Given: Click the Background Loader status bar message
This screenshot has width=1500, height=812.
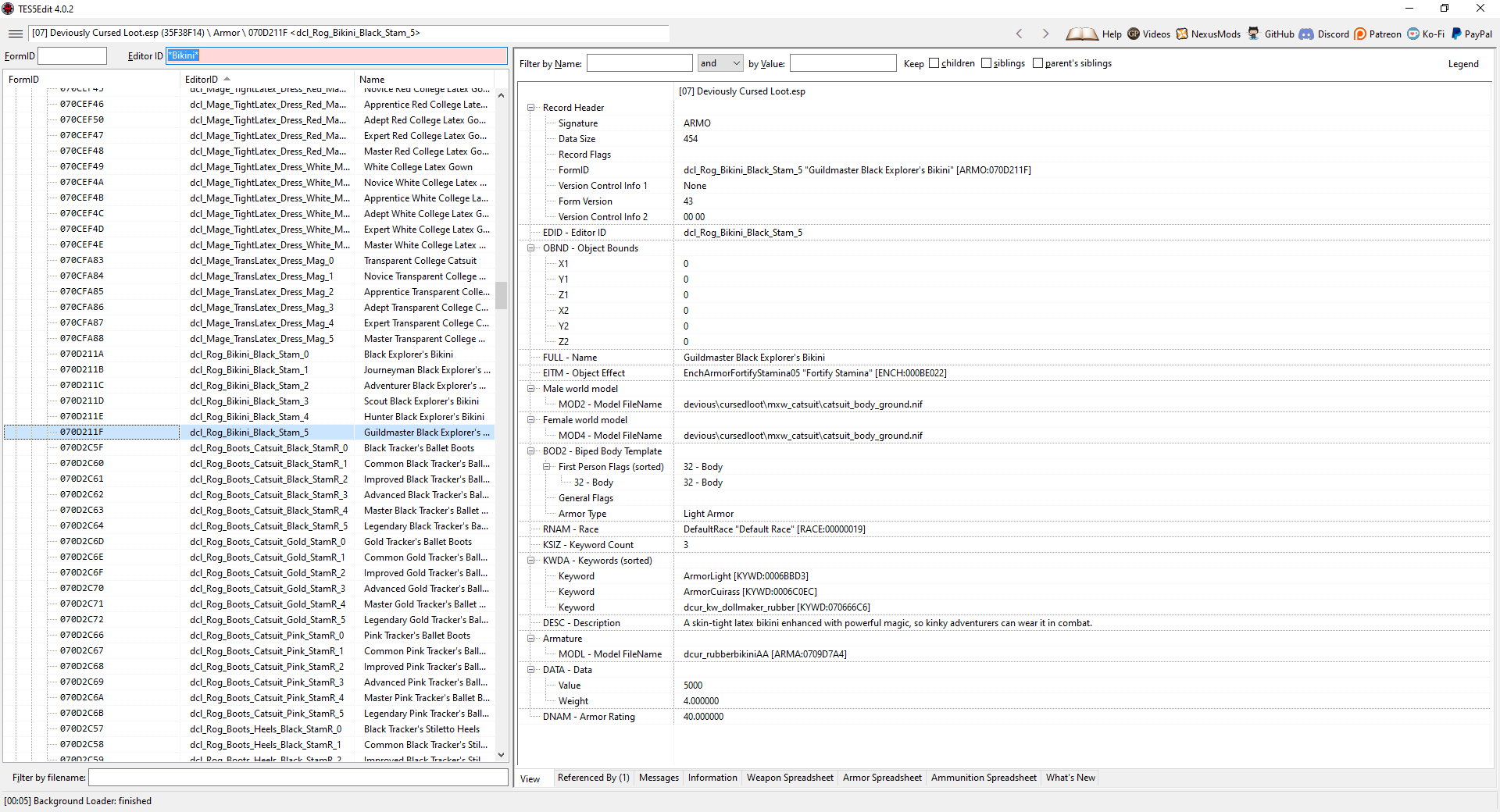Looking at the screenshot, I should click(78, 801).
